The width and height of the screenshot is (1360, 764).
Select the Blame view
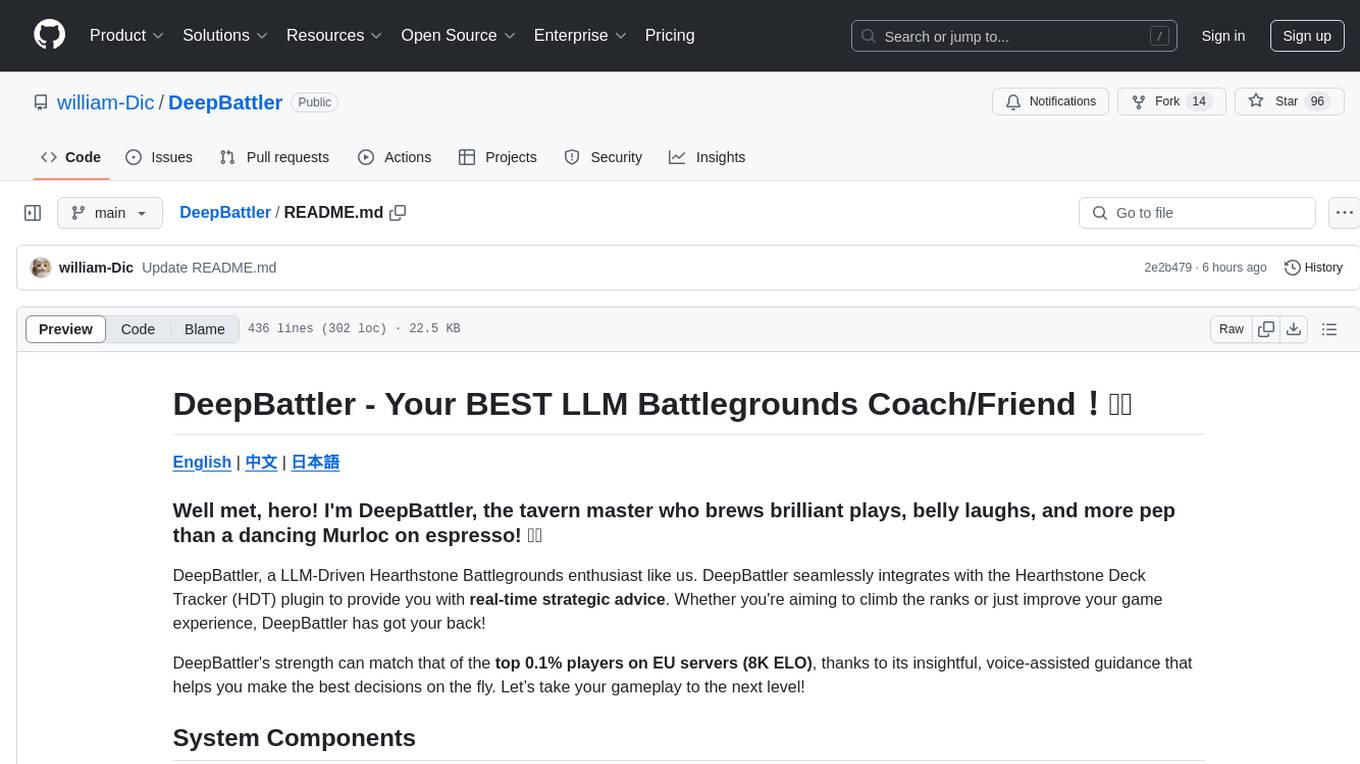click(205, 329)
